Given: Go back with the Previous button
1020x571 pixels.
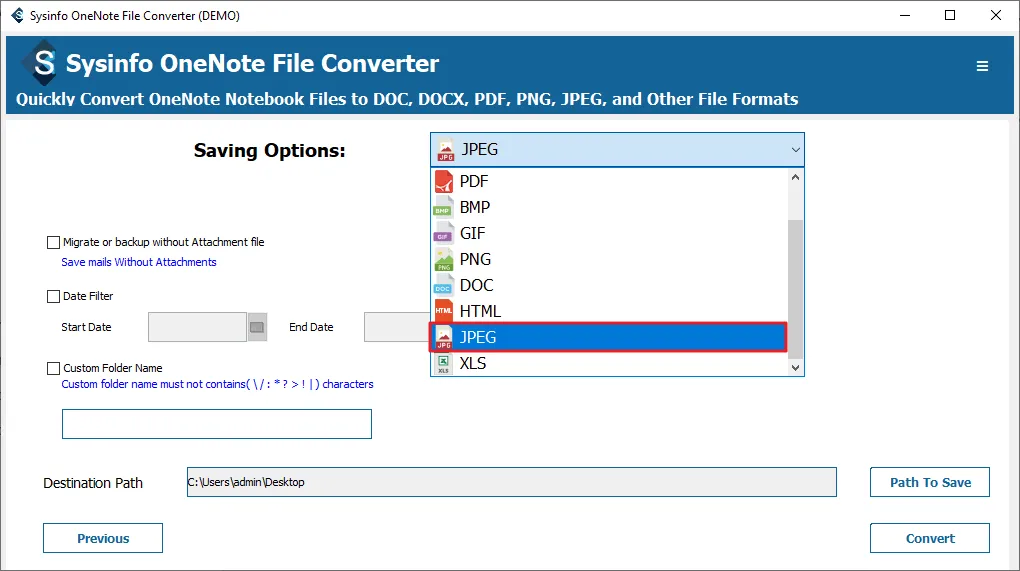Looking at the screenshot, I should pyautogui.click(x=103, y=538).
